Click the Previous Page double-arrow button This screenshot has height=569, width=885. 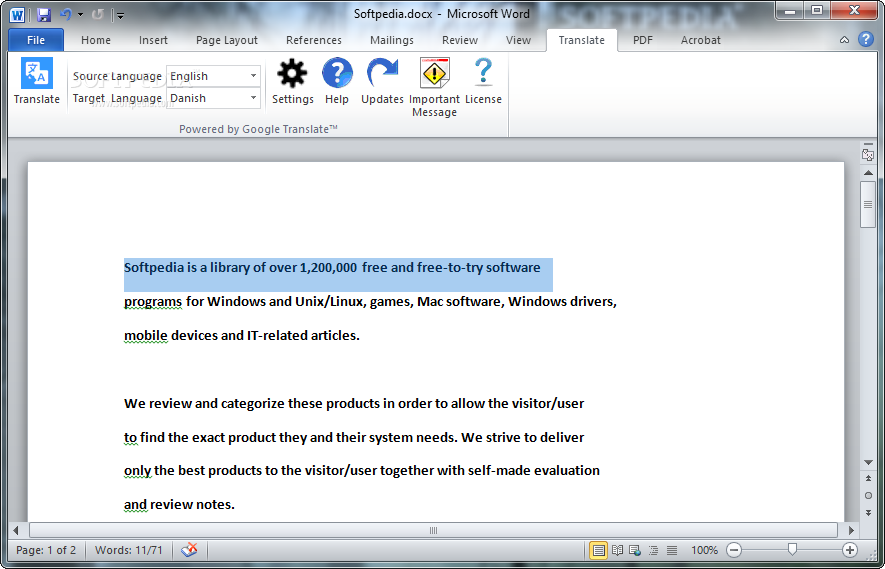tap(868, 479)
